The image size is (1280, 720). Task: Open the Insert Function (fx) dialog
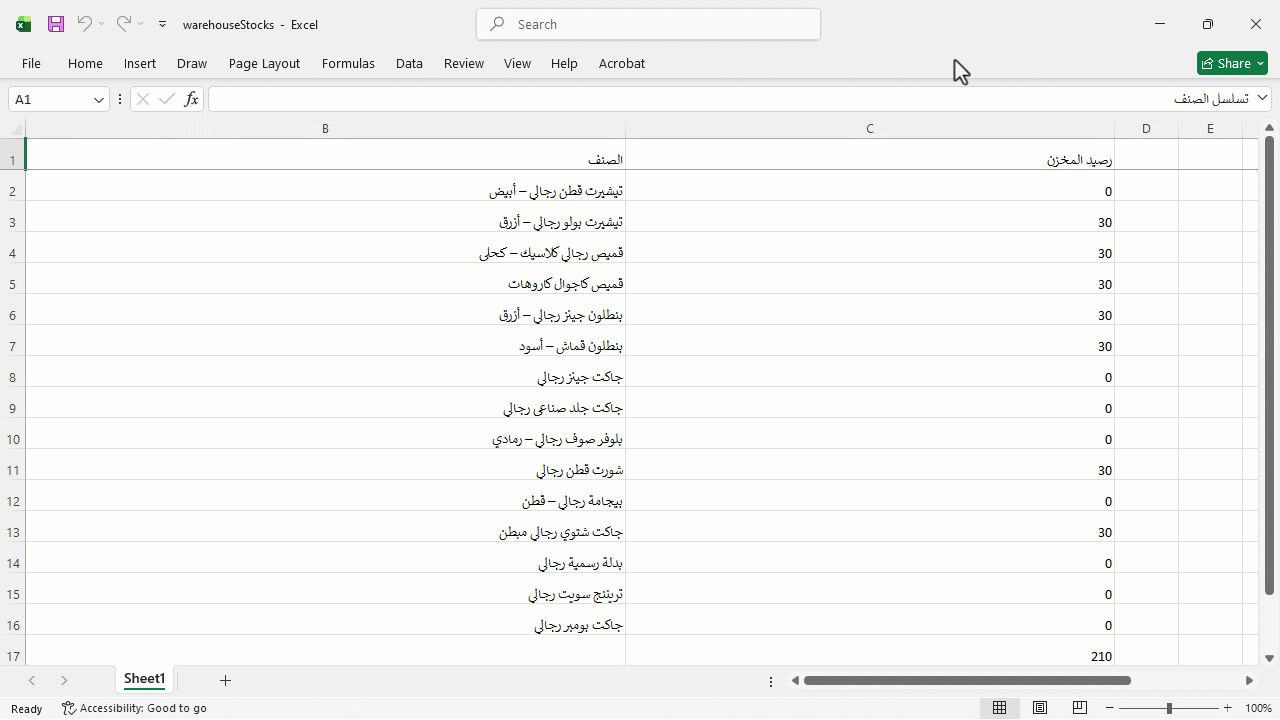click(191, 99)
